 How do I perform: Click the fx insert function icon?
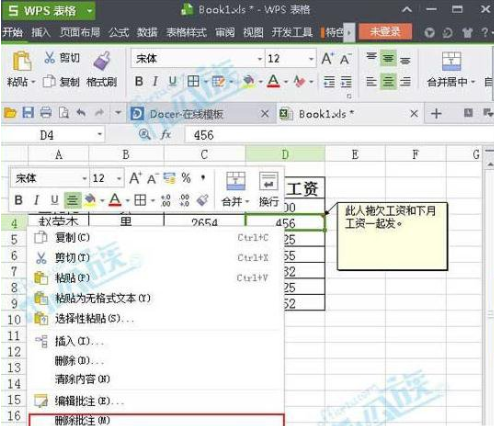tap(166, 135)
